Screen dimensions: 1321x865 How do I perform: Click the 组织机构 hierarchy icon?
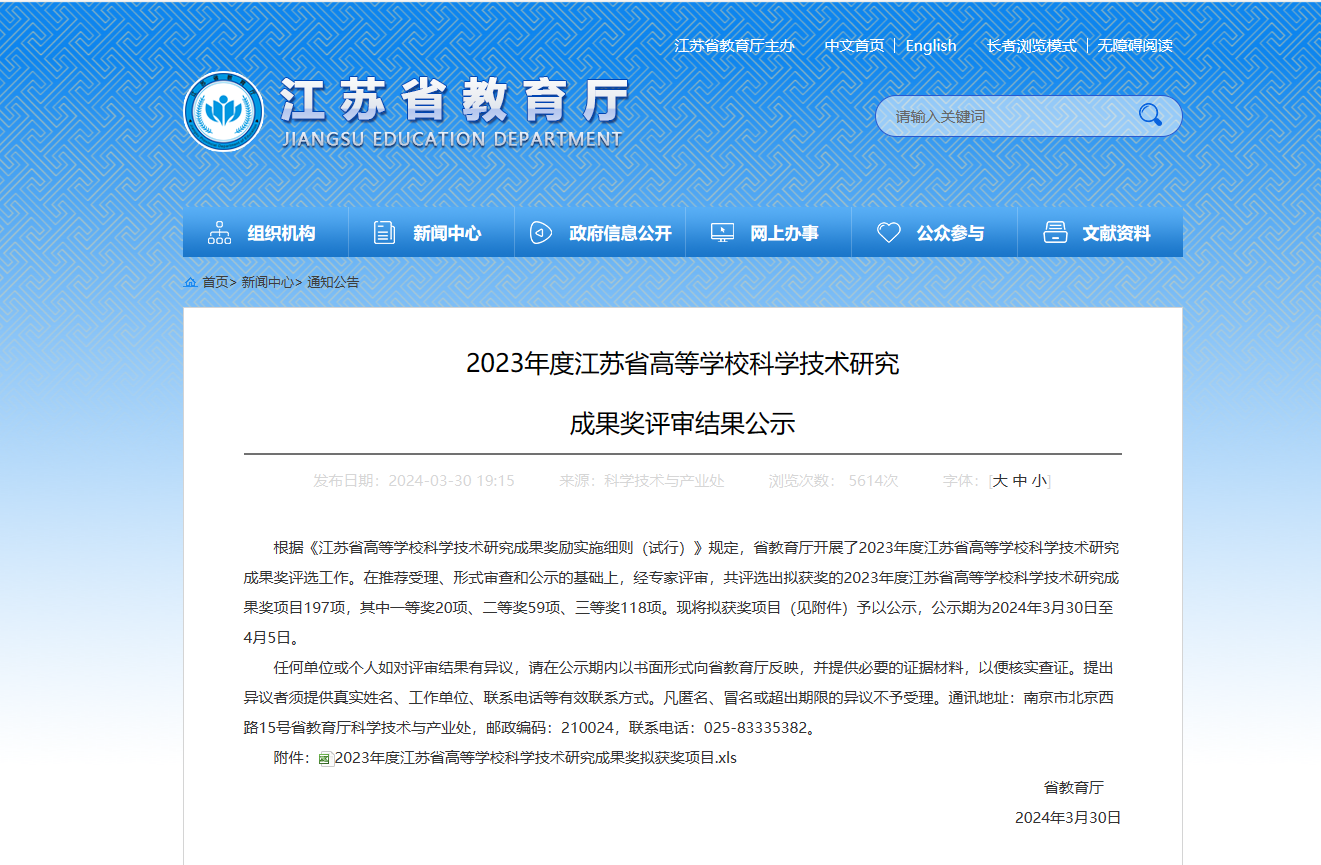tap(219, 233)
